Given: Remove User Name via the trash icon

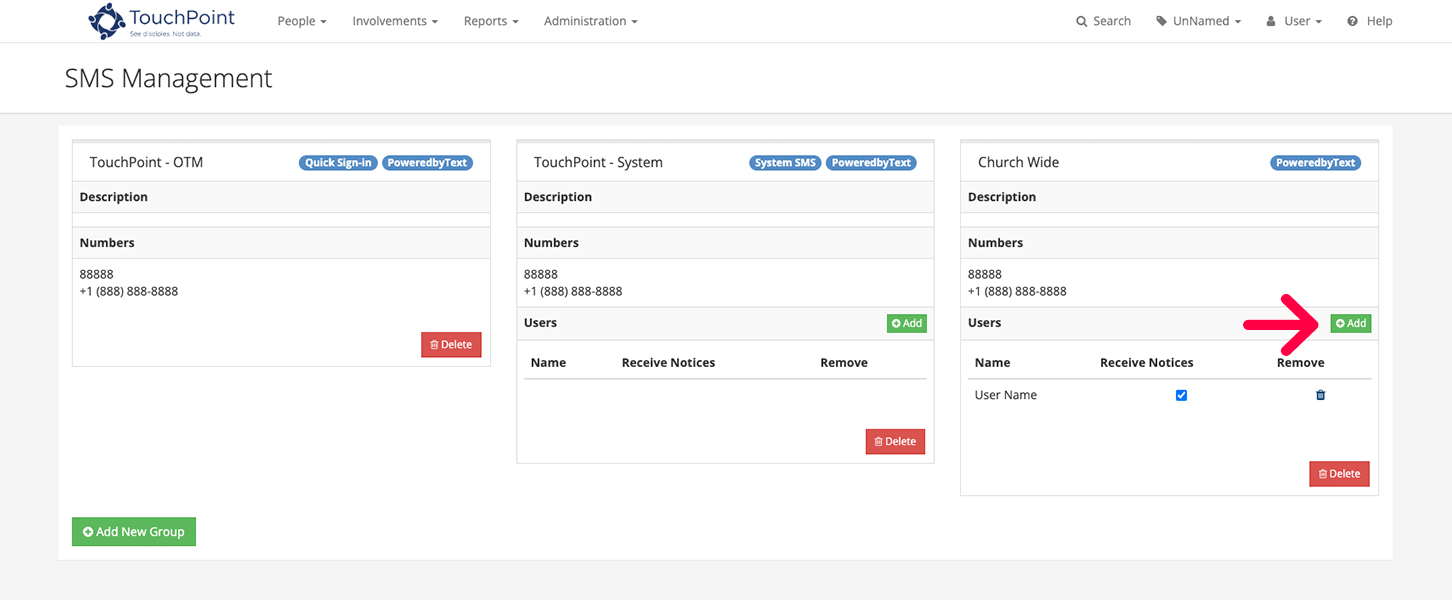Looking at the screenshot, I should [1320, 395].
